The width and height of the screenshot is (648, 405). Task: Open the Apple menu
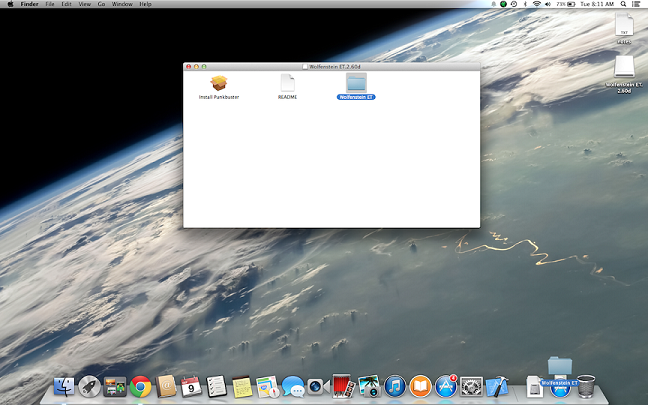[10, 4]
